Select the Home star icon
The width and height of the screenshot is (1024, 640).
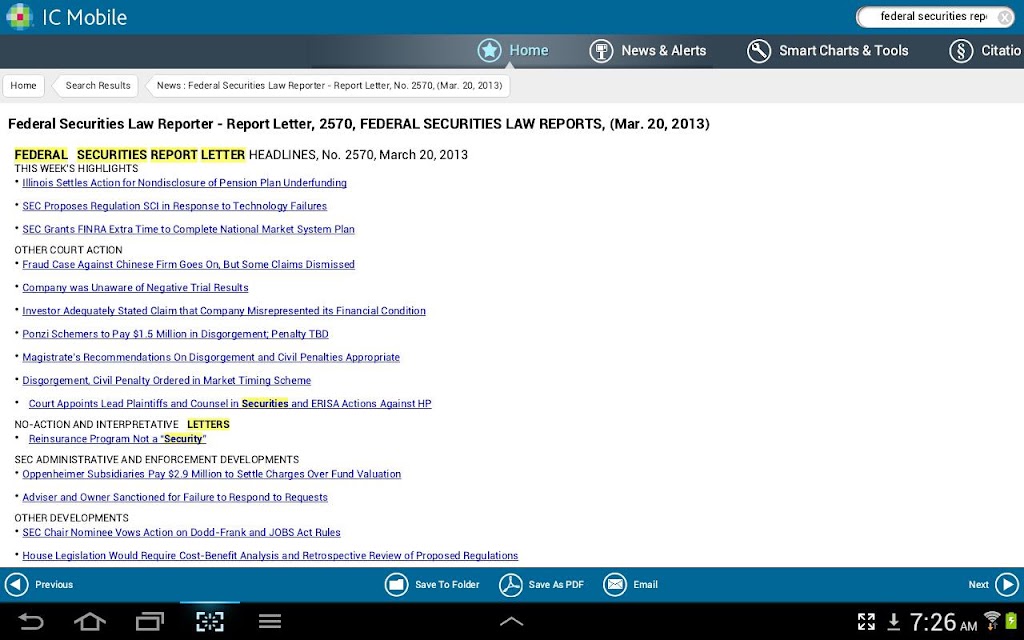489,50
